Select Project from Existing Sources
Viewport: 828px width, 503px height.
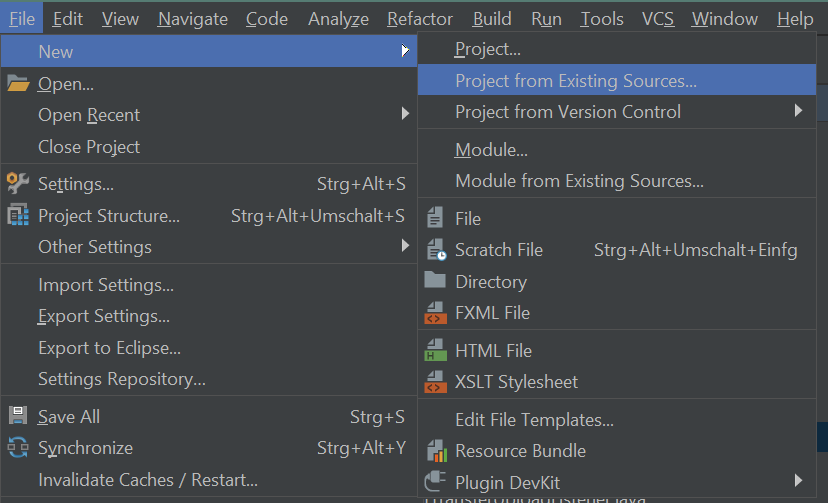coord(575,81)
